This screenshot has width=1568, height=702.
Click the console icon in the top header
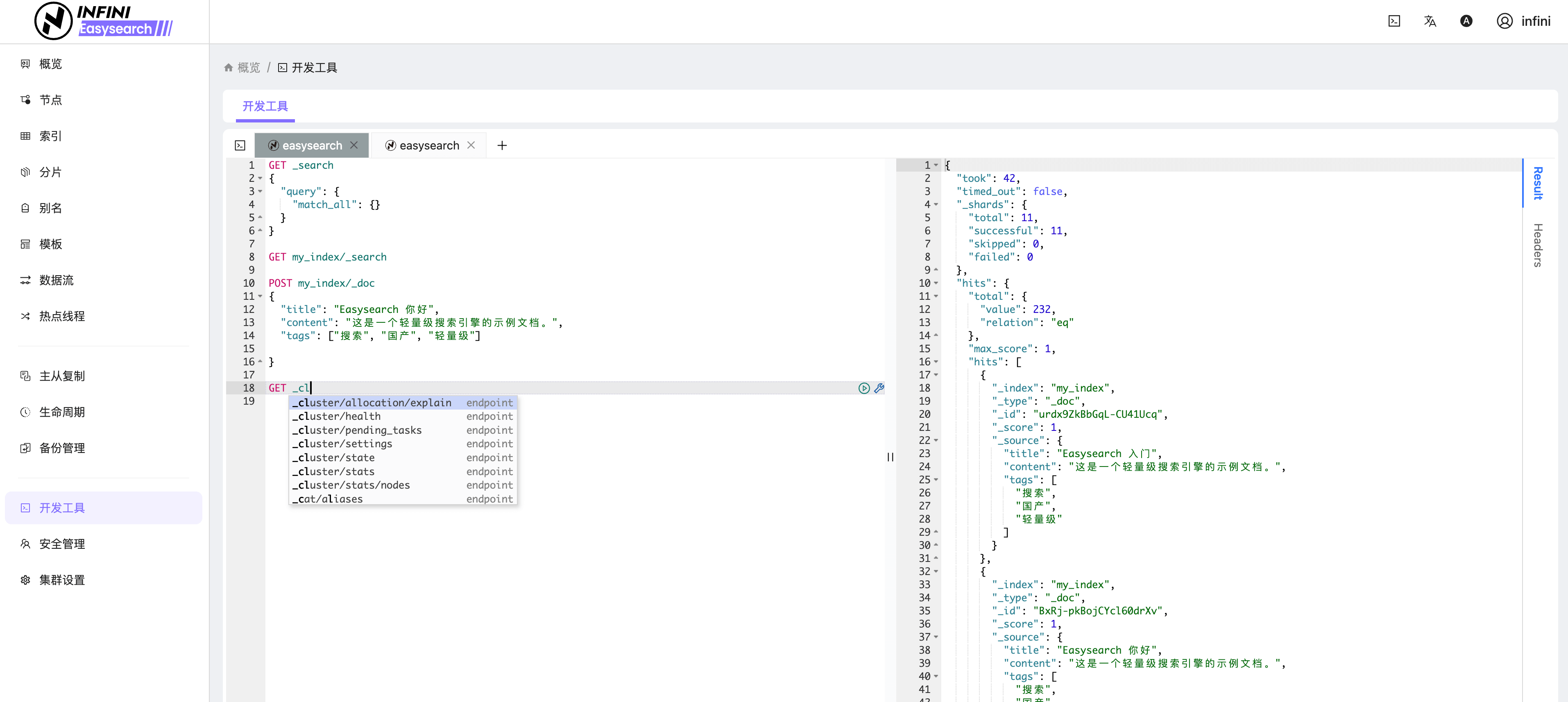[1394, 21]
